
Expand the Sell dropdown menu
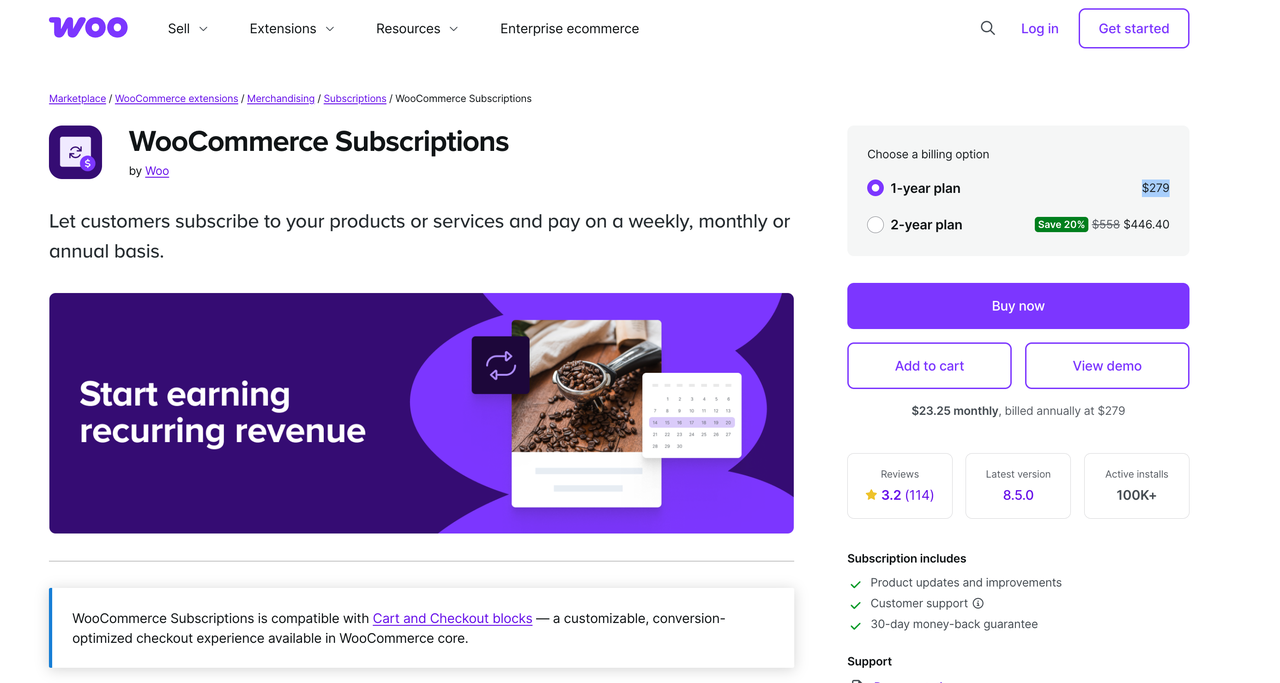click(187, 28)
